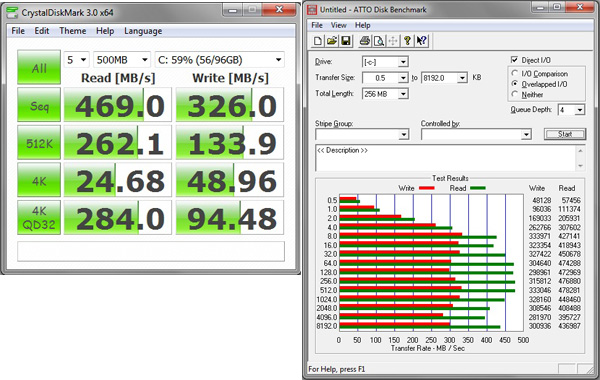Open ATTO View menu
Screen dimensions: 600x380
(x=339, y=25)
